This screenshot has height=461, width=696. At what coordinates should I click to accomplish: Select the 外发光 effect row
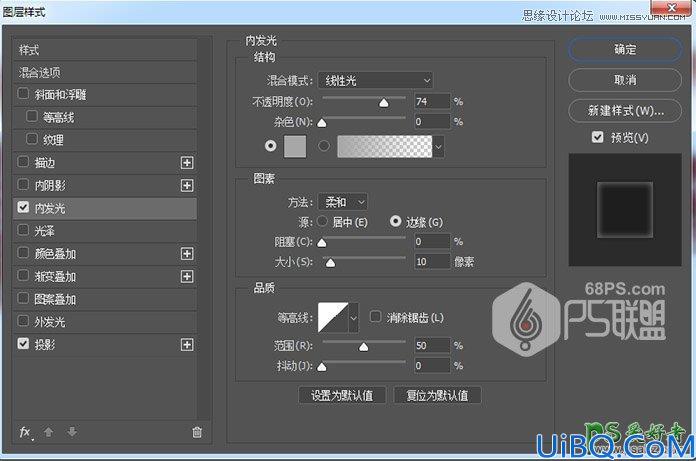105,322
